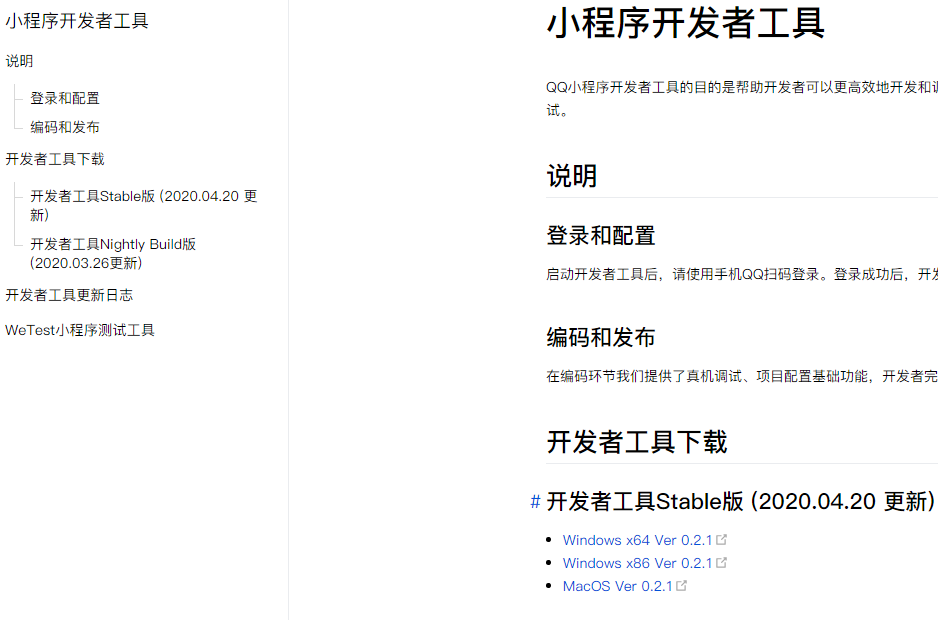Click the 开发者工具Stable版 heading in content

[741, 502]
